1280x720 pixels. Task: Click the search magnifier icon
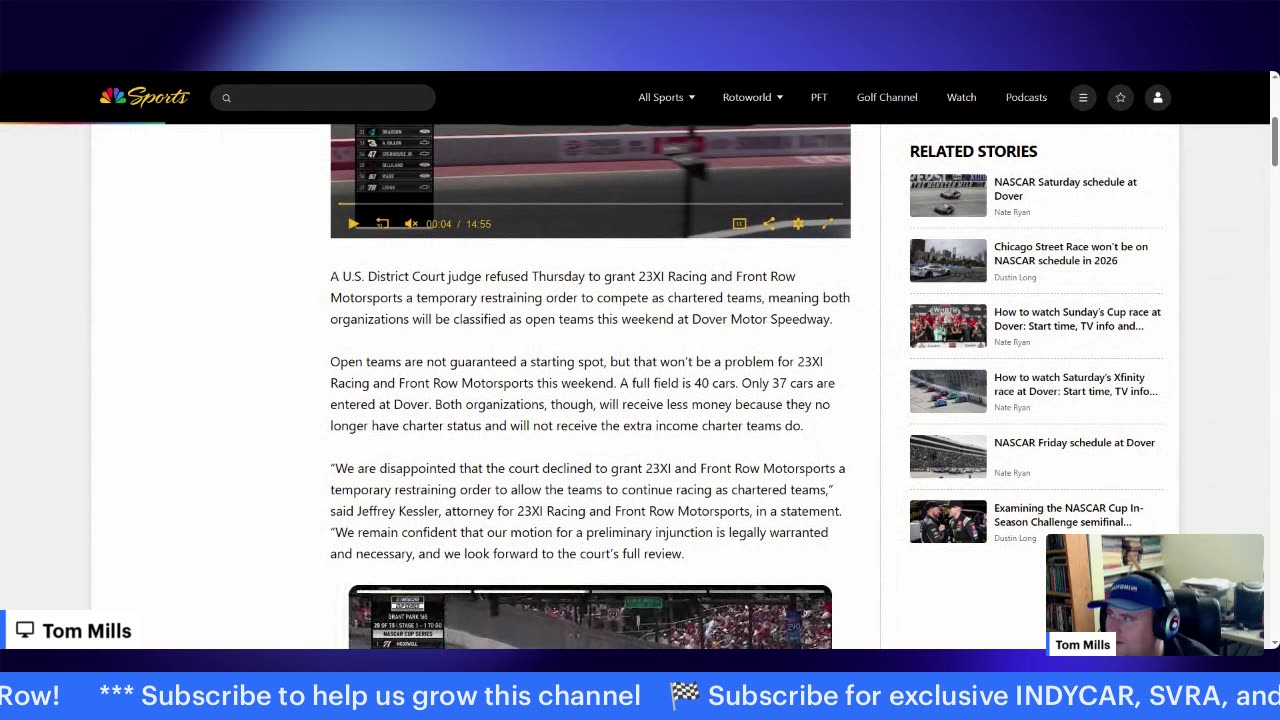227,98
